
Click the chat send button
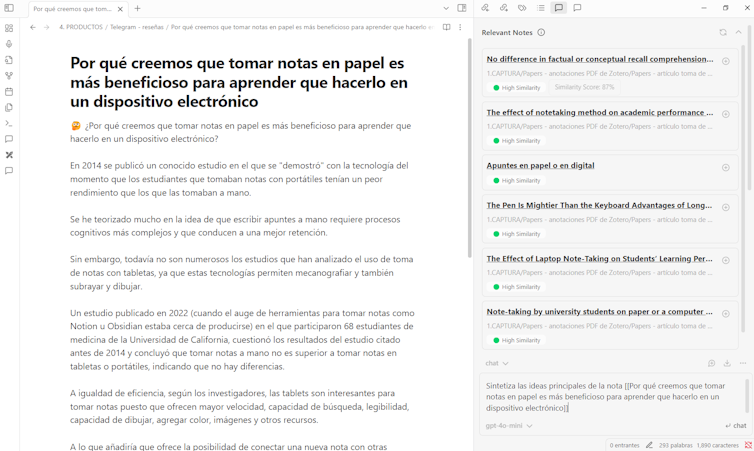736,426
